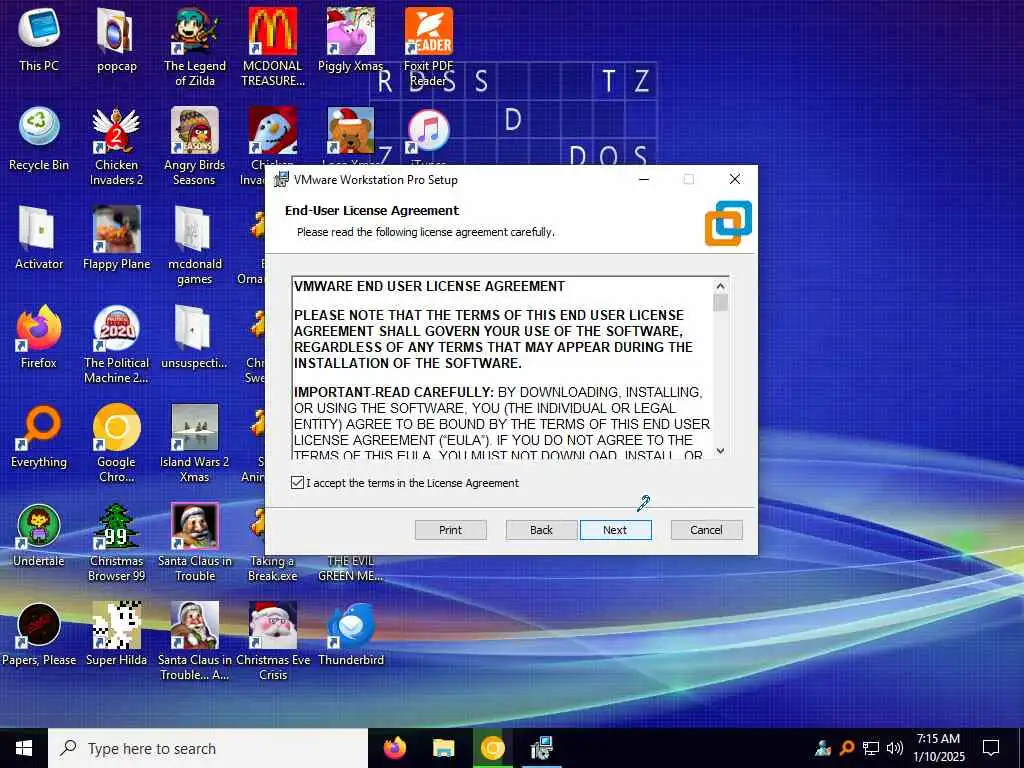Click the license scrollbar up arrow
Viewport: 1024px width, 768px height.
tap(720, 286)
